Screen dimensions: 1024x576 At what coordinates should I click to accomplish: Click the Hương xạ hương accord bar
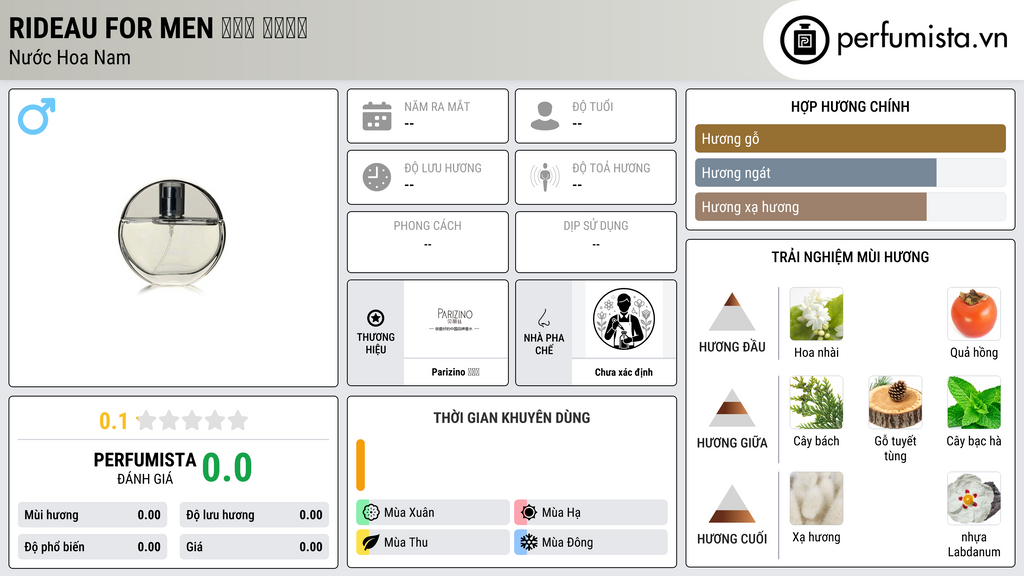tap(850, 207)
